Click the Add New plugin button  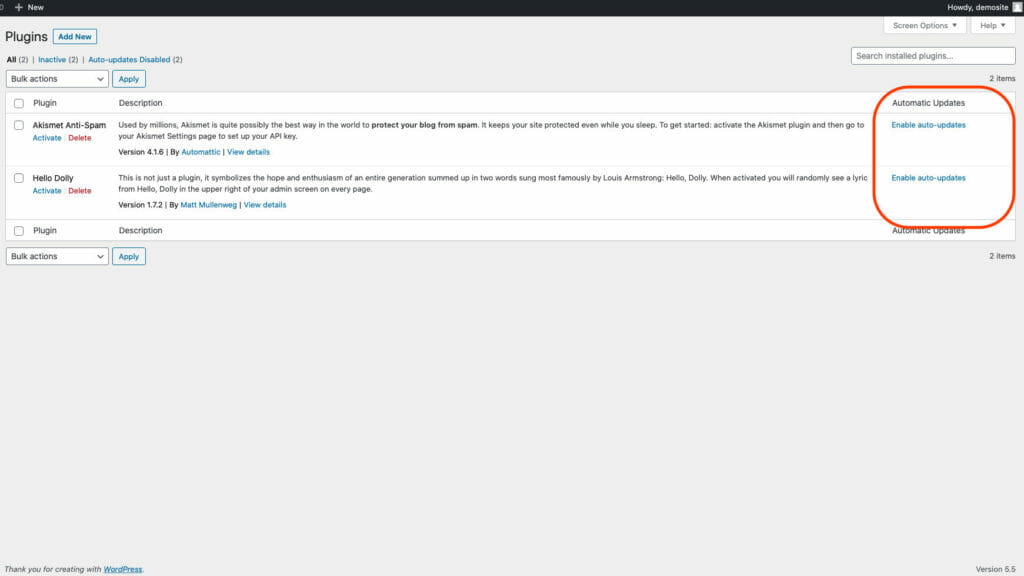75,36
